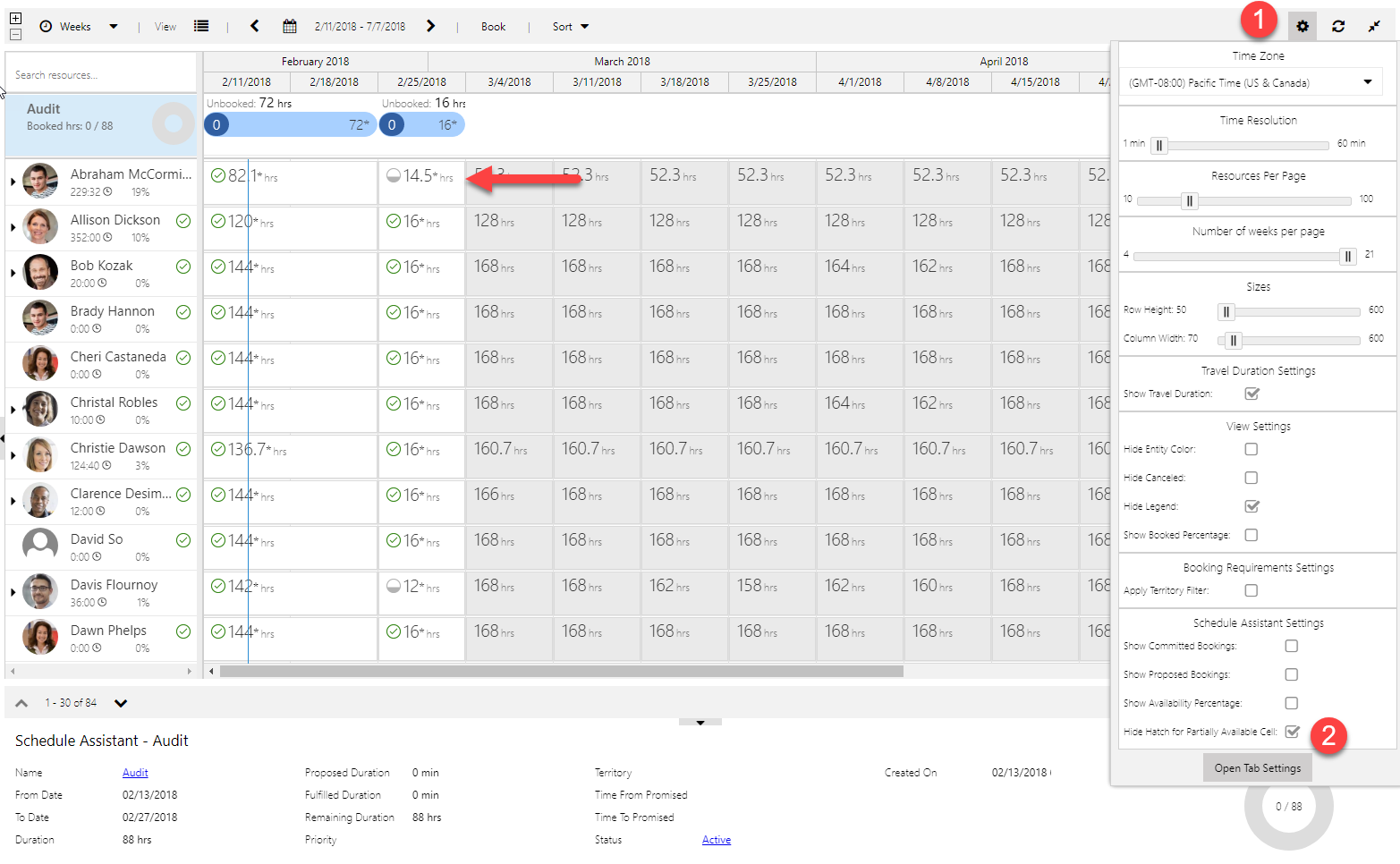
Task: Click Open Tab Settings button
Action: [1257, 768]
